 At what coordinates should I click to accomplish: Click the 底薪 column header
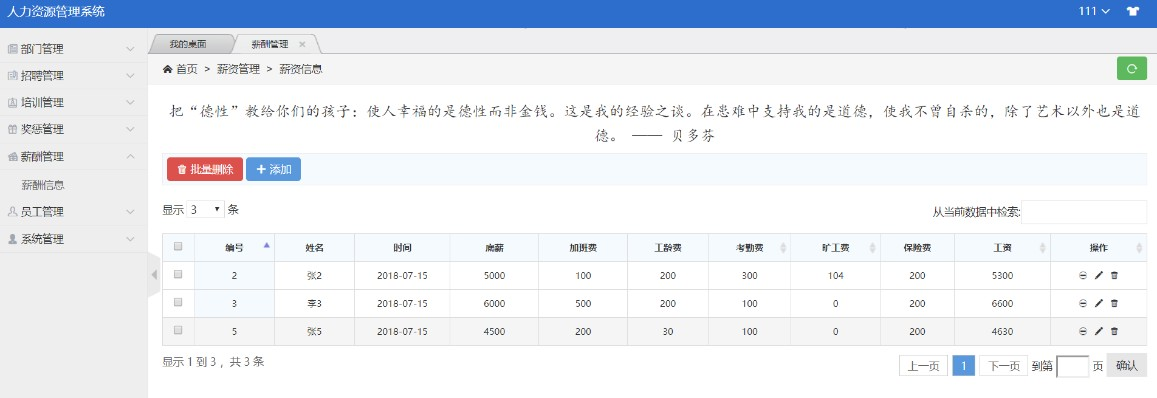tap(494, 247)
